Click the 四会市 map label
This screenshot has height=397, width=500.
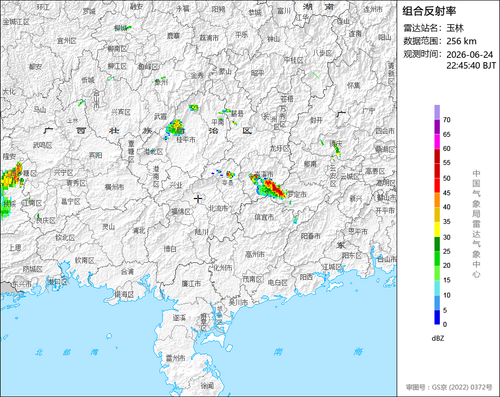(385, 131)
